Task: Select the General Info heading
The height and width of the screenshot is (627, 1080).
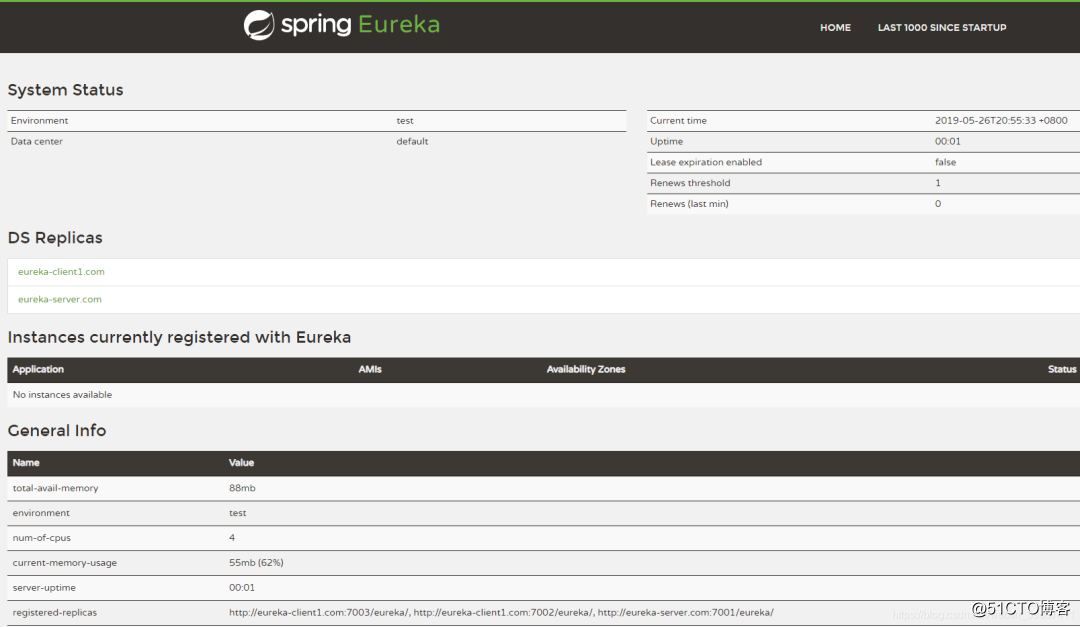Action: (56, 431)
